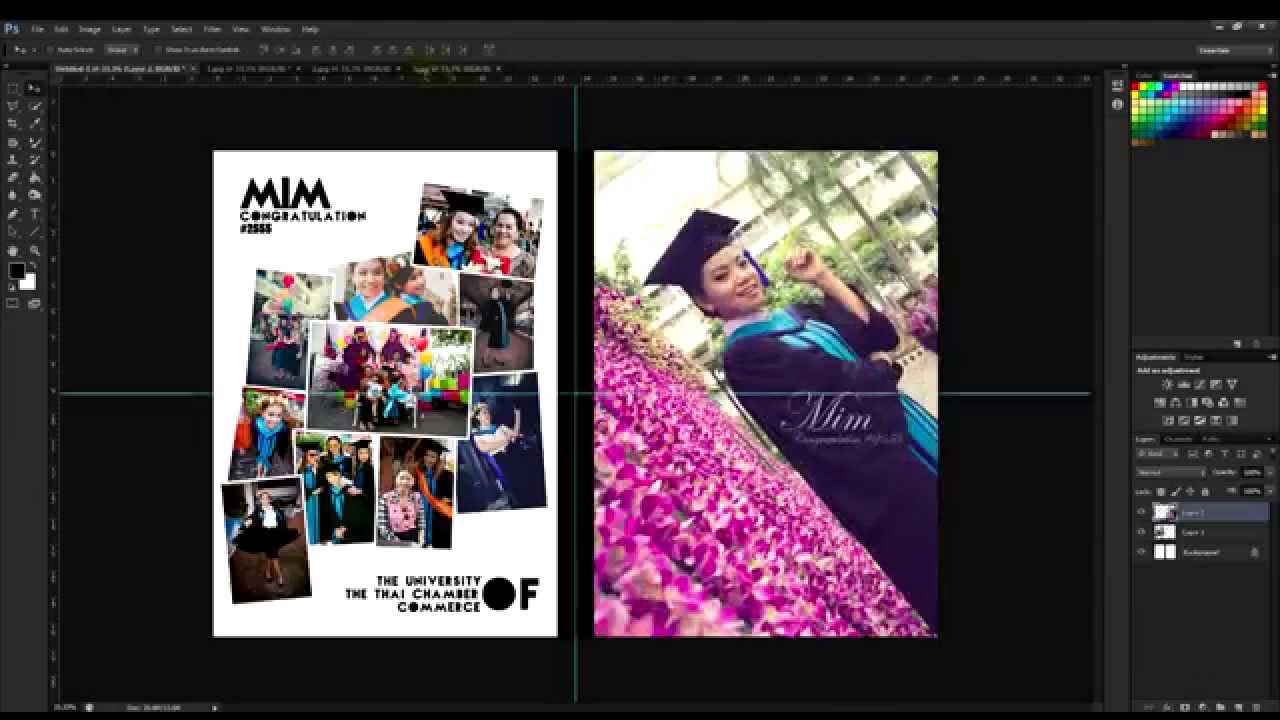Viewport: 1280px width, 720px height.
Task: Select the Hand tool
Action: coord(13,250)
